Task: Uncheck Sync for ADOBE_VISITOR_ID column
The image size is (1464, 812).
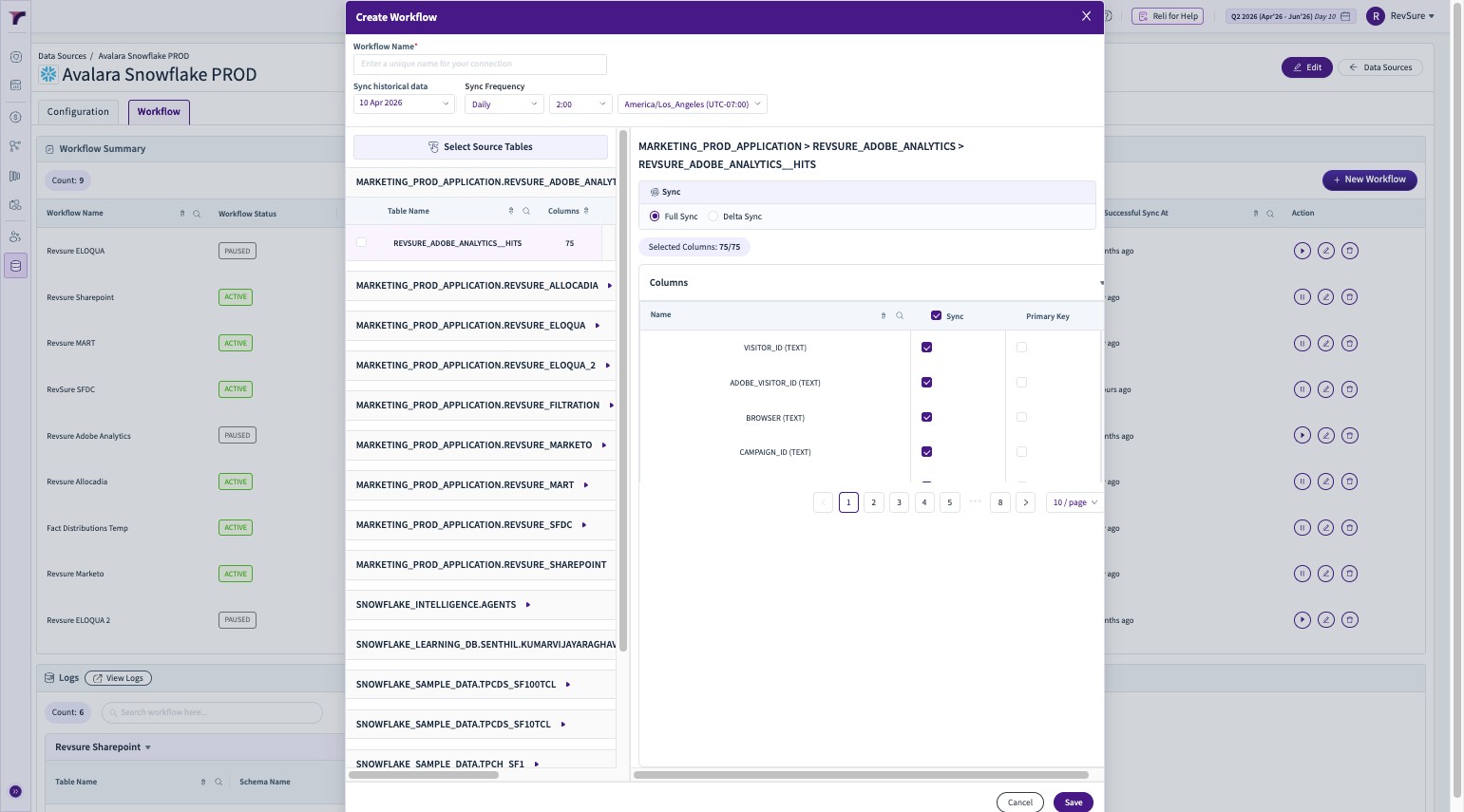Action: click(x=927, y=383)
